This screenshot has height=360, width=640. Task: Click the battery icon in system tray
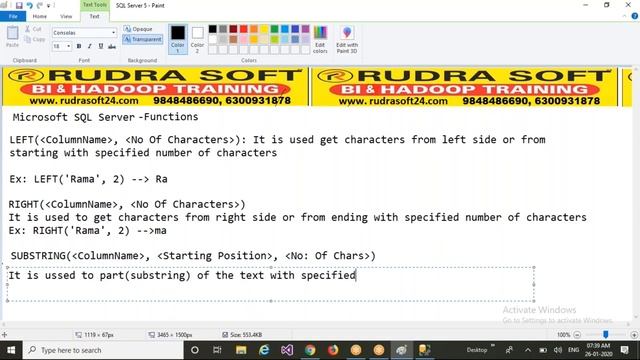point(543,350)
